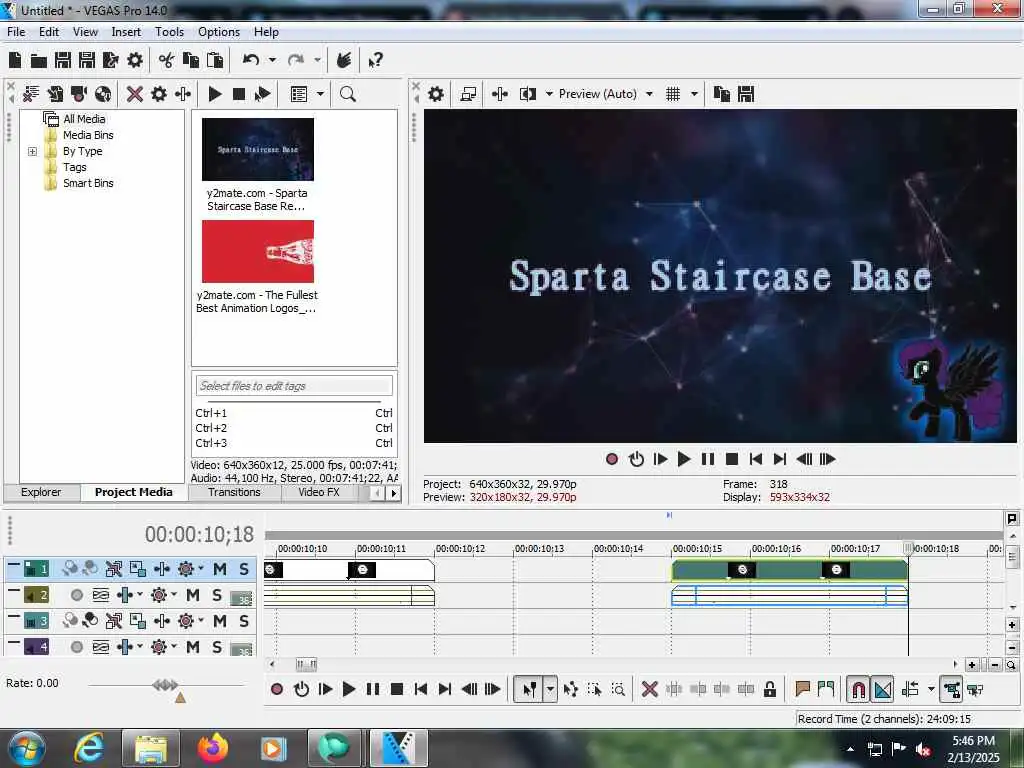The height and width of the screenshot is (768, 1024).
Task: Open the Redo history dropdown arrow
Action: (317, 60)
